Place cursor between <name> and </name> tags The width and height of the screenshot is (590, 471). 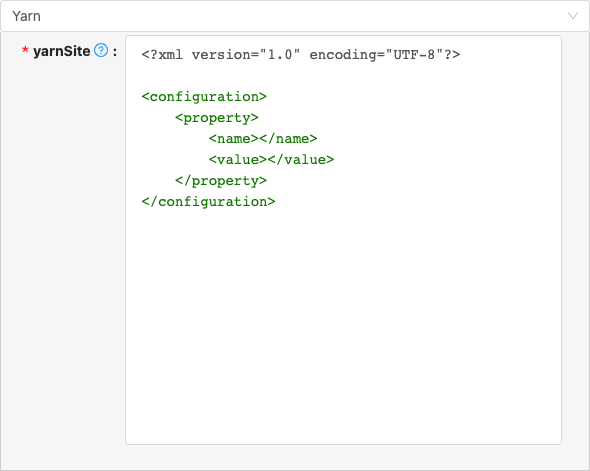coord(259,139)
